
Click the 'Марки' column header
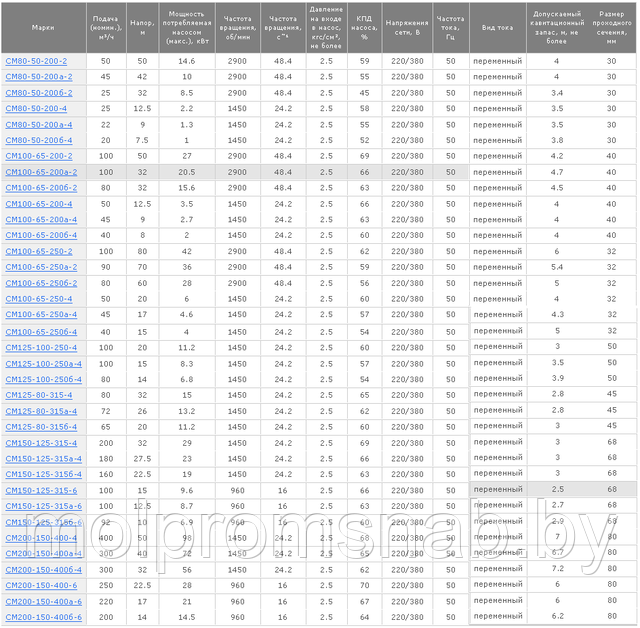pyautogui.click(x=43, y=28)
